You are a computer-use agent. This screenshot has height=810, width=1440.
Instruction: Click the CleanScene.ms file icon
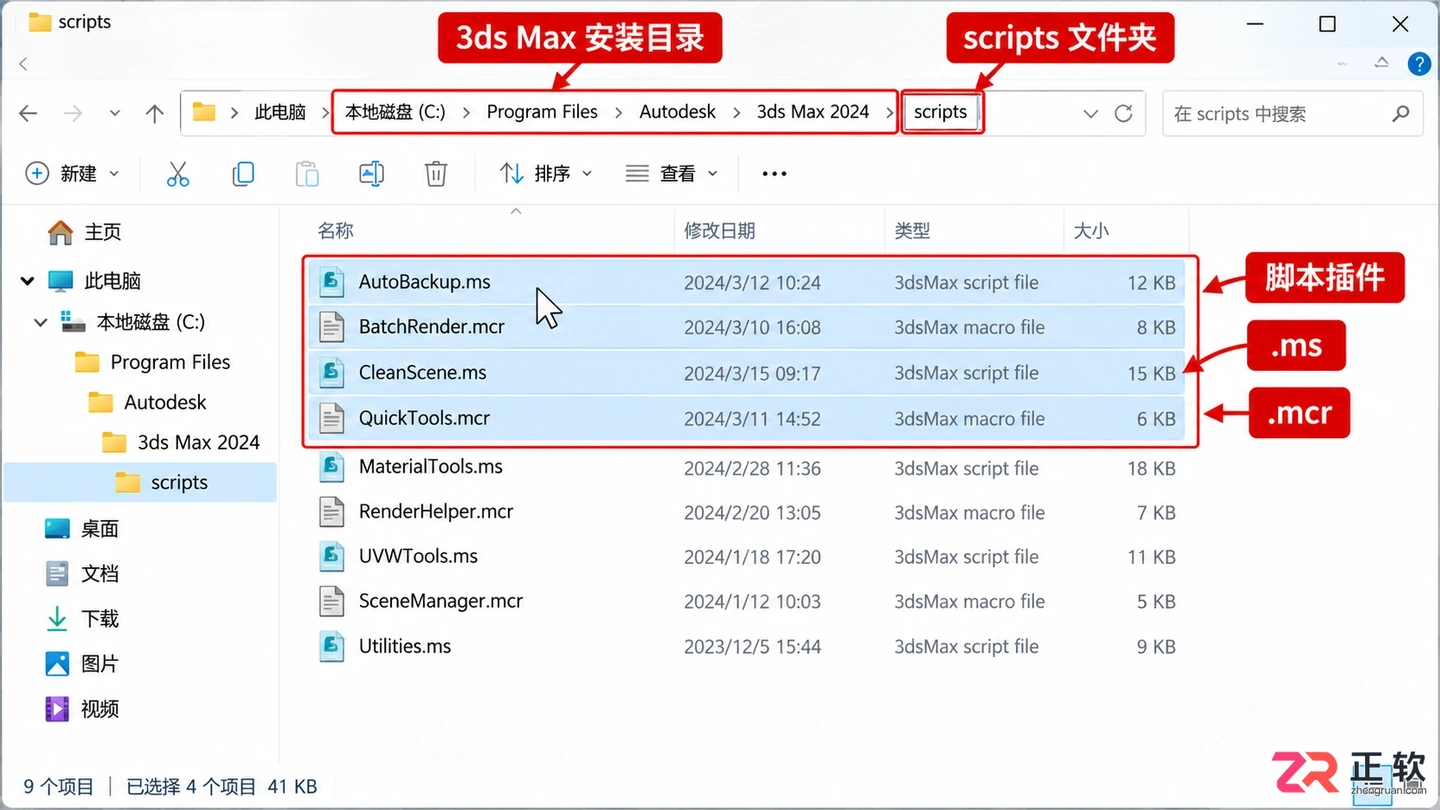(x=332, y=373)
